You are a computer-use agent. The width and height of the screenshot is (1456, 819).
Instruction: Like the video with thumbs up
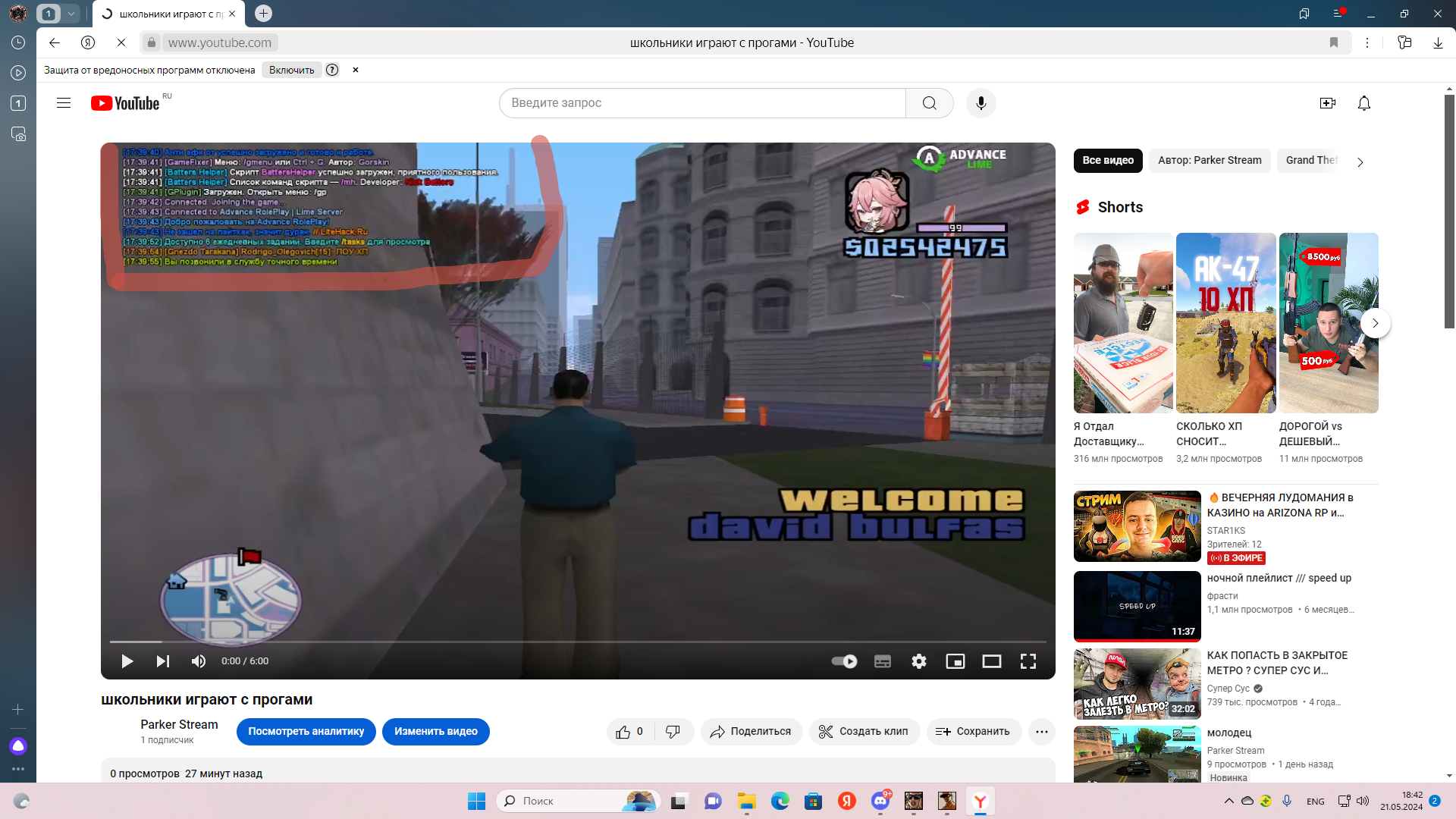pos(631,732)
